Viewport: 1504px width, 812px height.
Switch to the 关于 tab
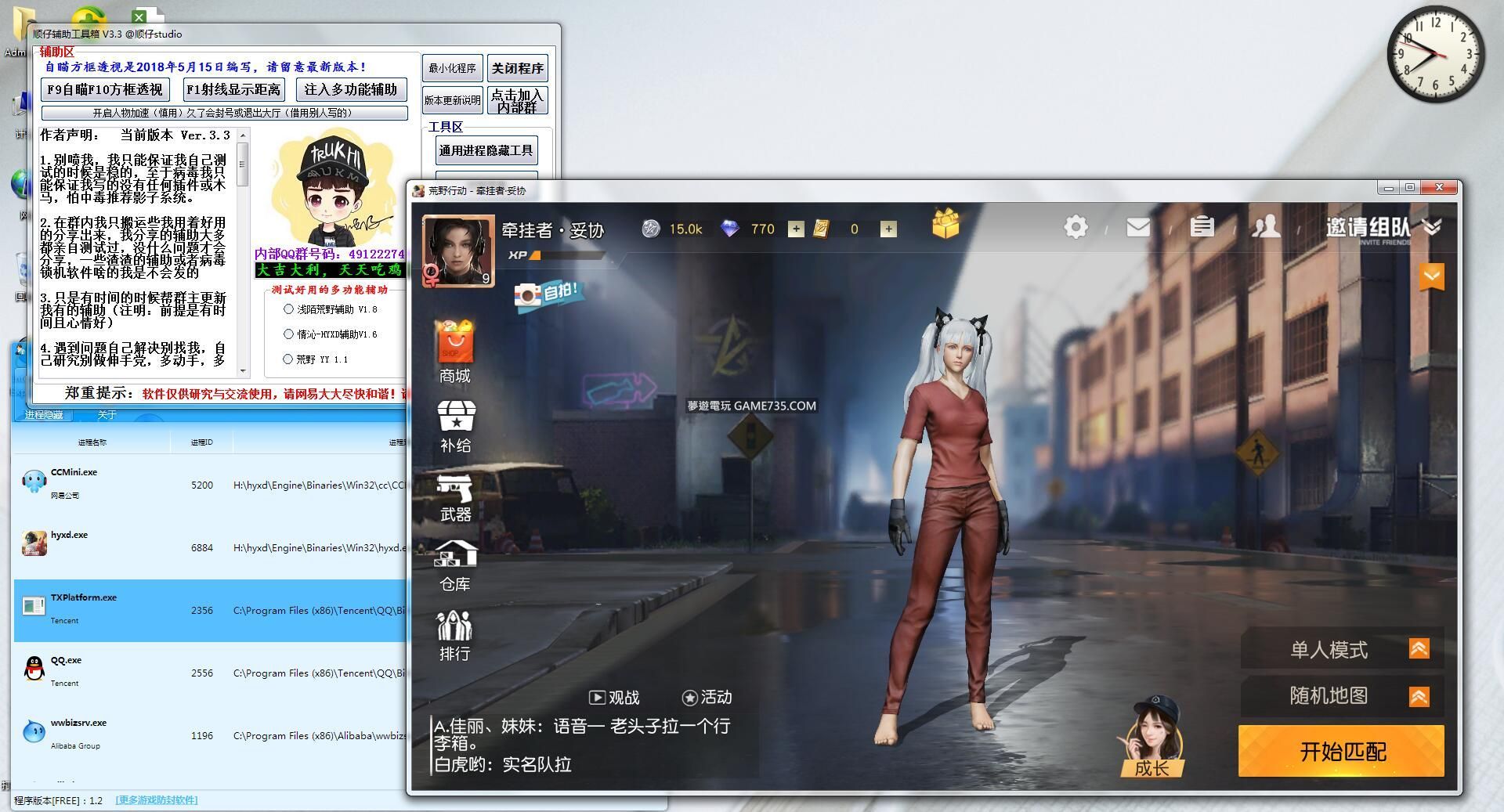tap(107, 415)
